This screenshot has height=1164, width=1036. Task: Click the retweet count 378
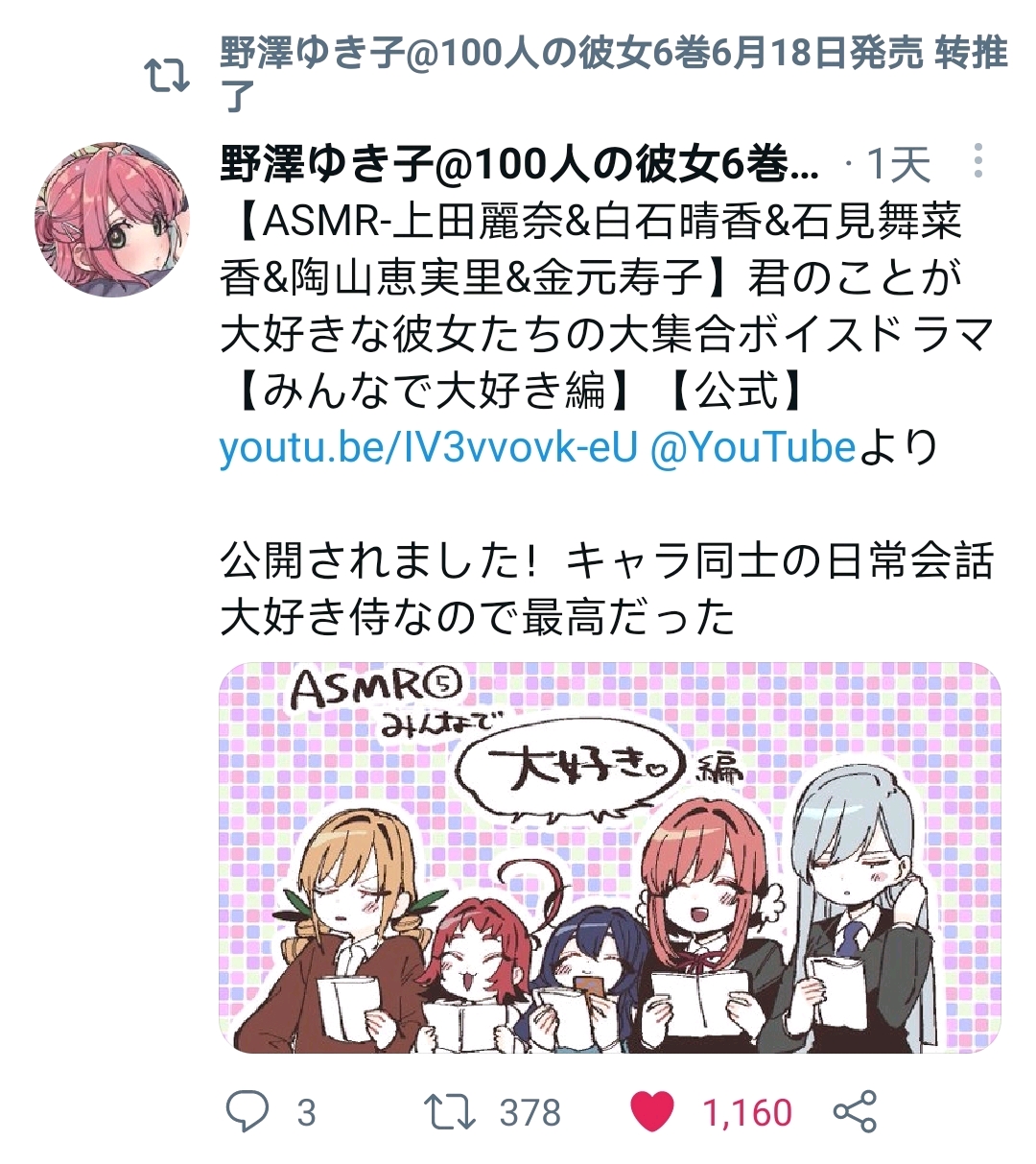530,1113
